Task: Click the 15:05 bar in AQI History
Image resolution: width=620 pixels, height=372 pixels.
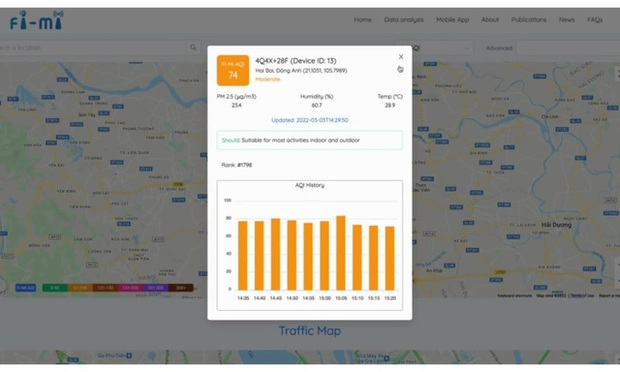Action: tap(341, 253)
